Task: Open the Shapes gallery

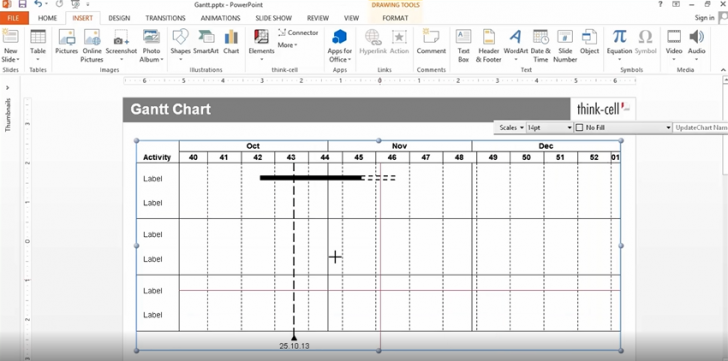Action: click(181, 45)
